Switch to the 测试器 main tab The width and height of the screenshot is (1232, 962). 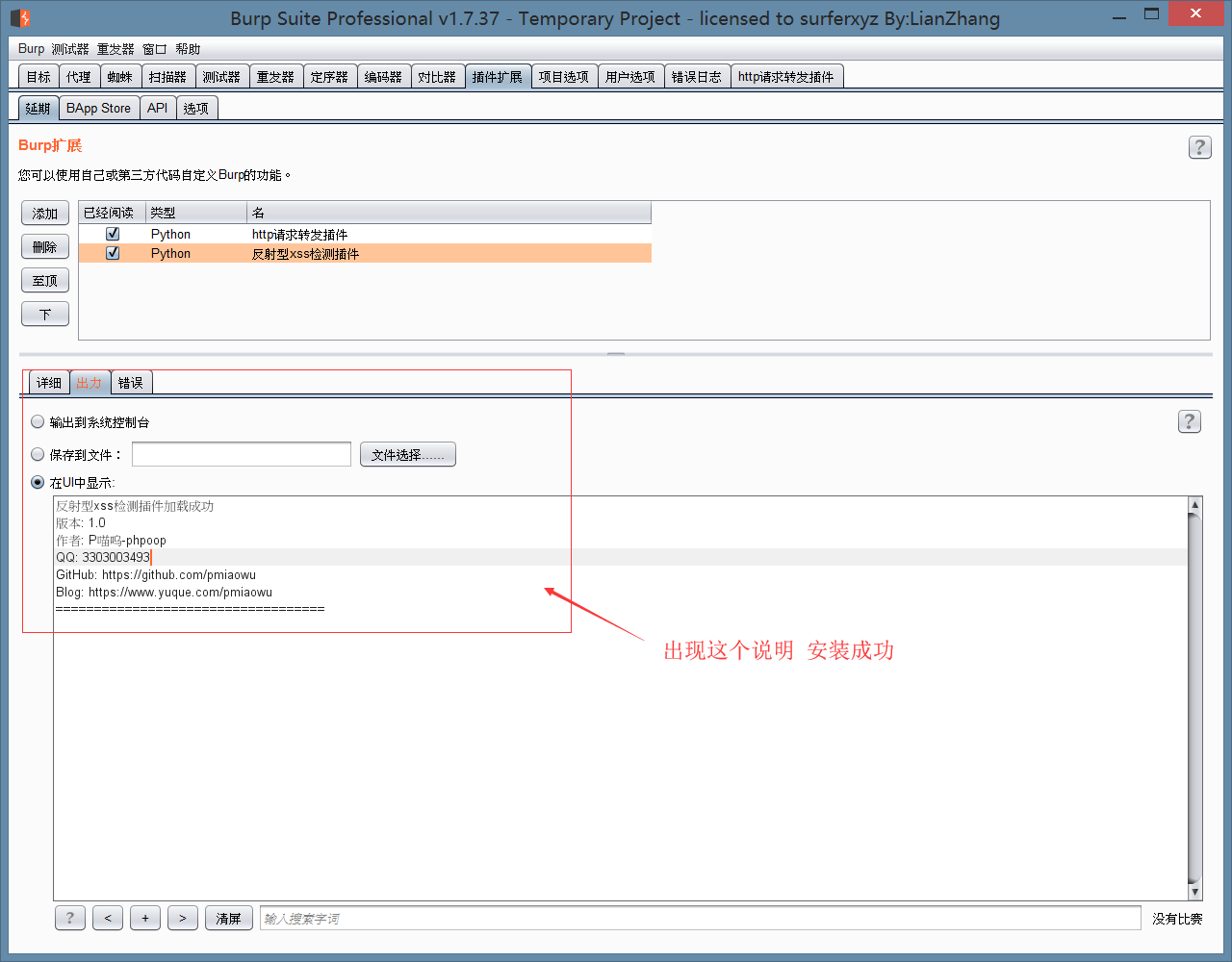(x=222, y=77)
